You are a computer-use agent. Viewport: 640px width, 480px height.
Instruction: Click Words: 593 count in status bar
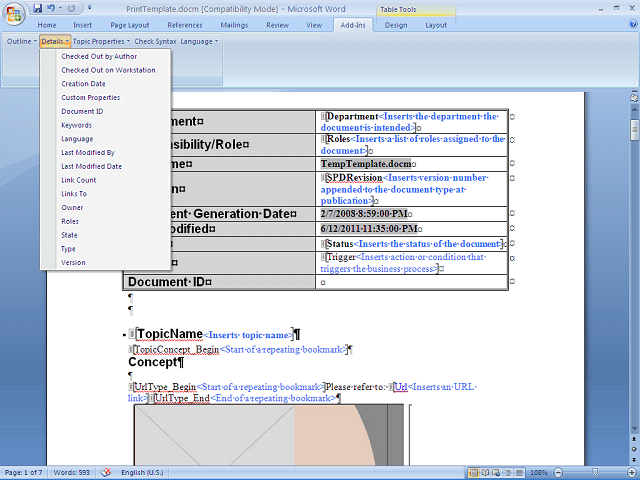tap(72, 473)
